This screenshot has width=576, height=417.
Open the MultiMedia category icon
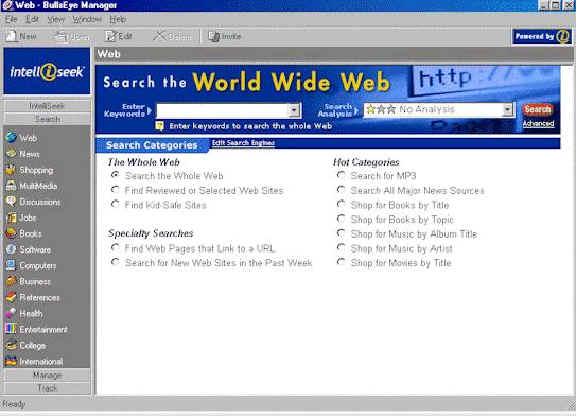(11, 186)
